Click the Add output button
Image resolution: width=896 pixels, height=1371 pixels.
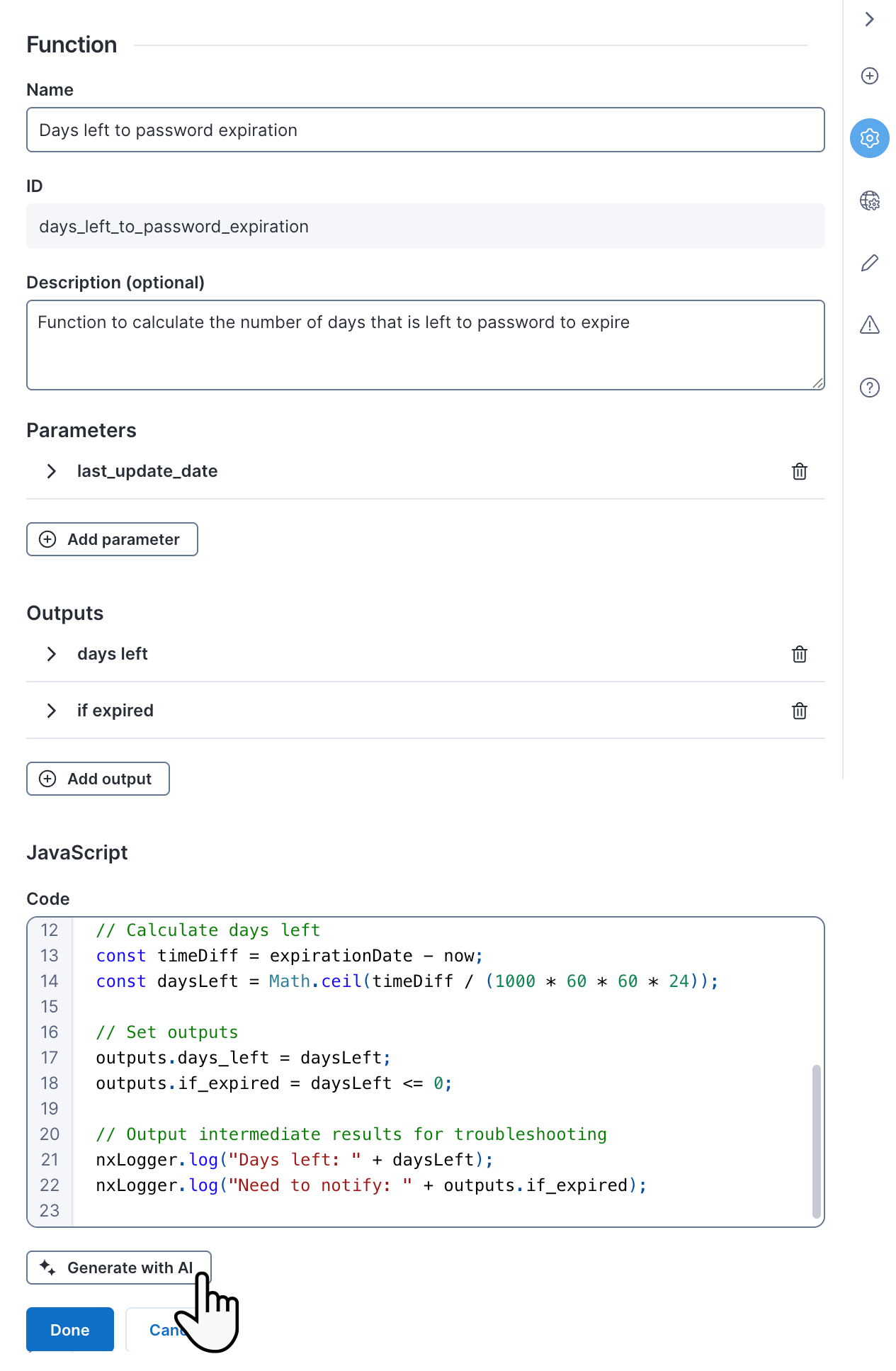coord(98,779)
